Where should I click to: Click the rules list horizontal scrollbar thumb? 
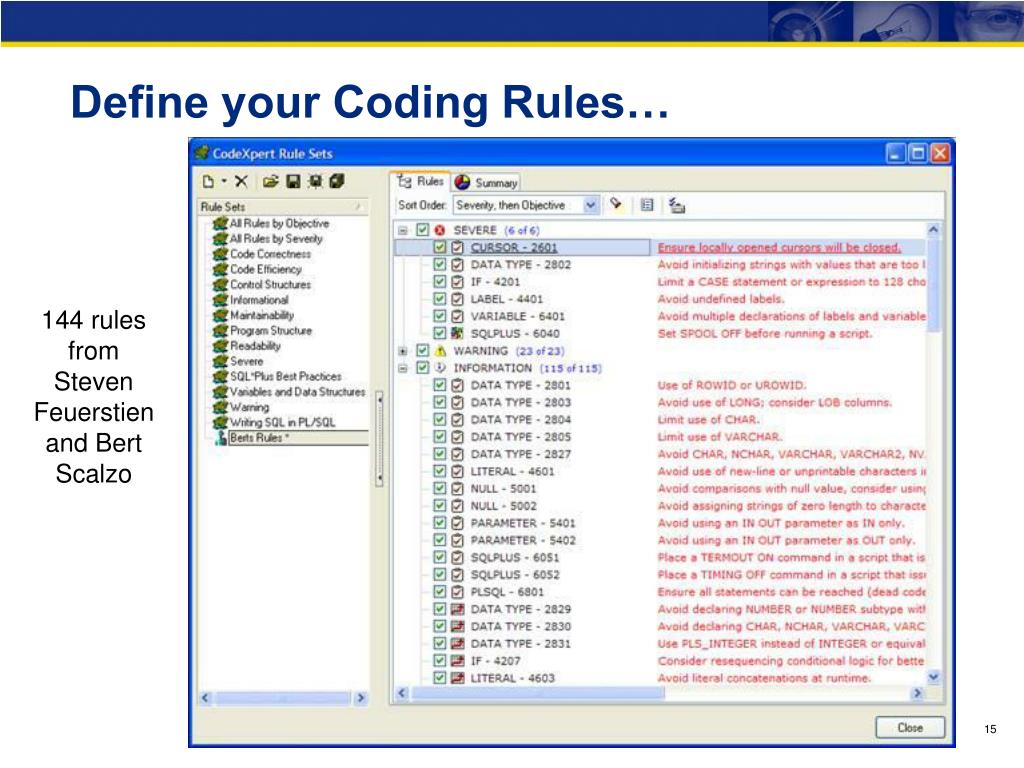point(538,693)
